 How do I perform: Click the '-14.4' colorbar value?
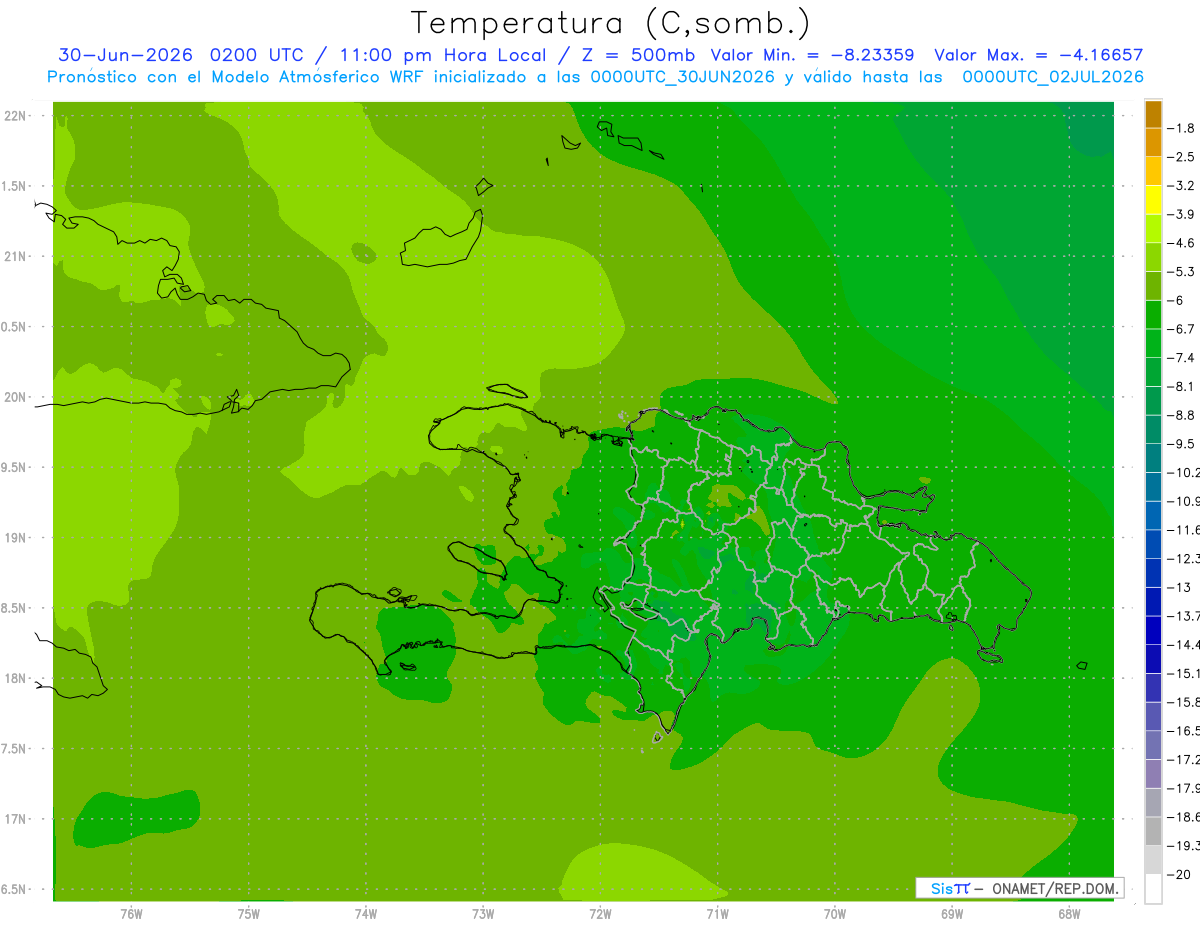(1183, 644)
